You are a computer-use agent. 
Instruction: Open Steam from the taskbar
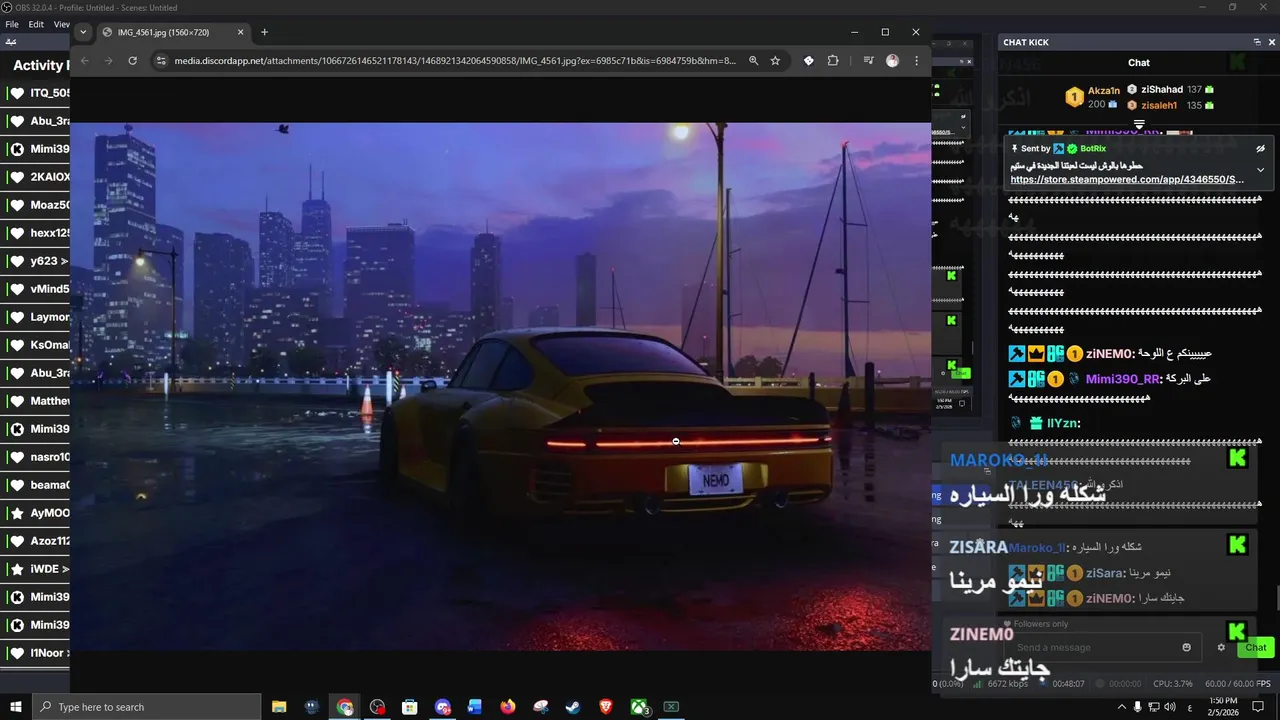click(572, 707)
